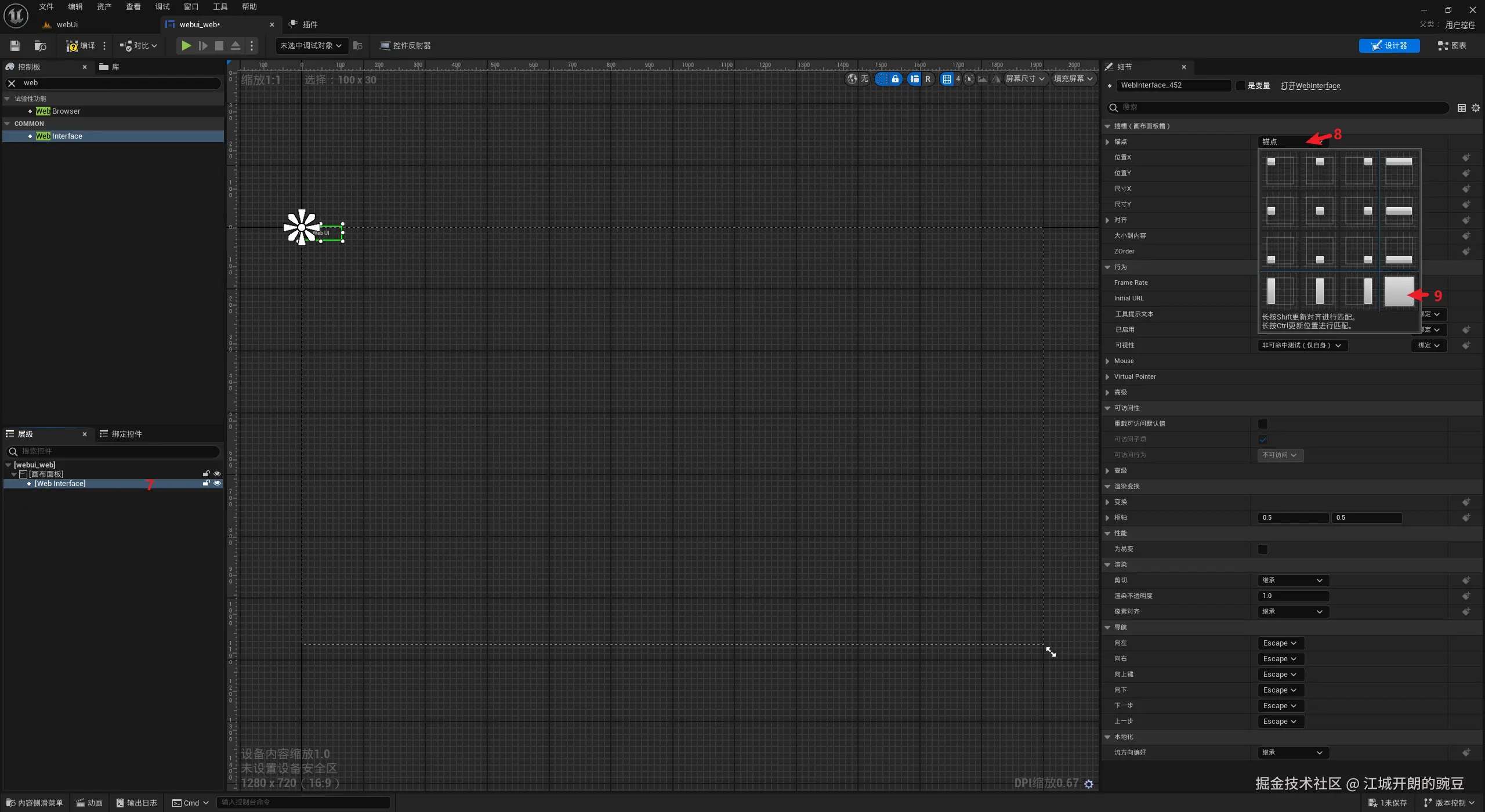Switch to the 绑定控件 tab
Image resolution: width=1485 pixels, height=812 pixels.
(121, 434)
